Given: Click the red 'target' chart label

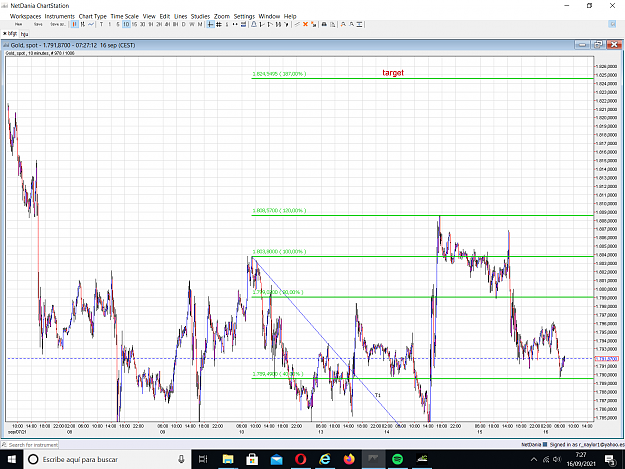Looking at the screenshot, I should (393, 73).
